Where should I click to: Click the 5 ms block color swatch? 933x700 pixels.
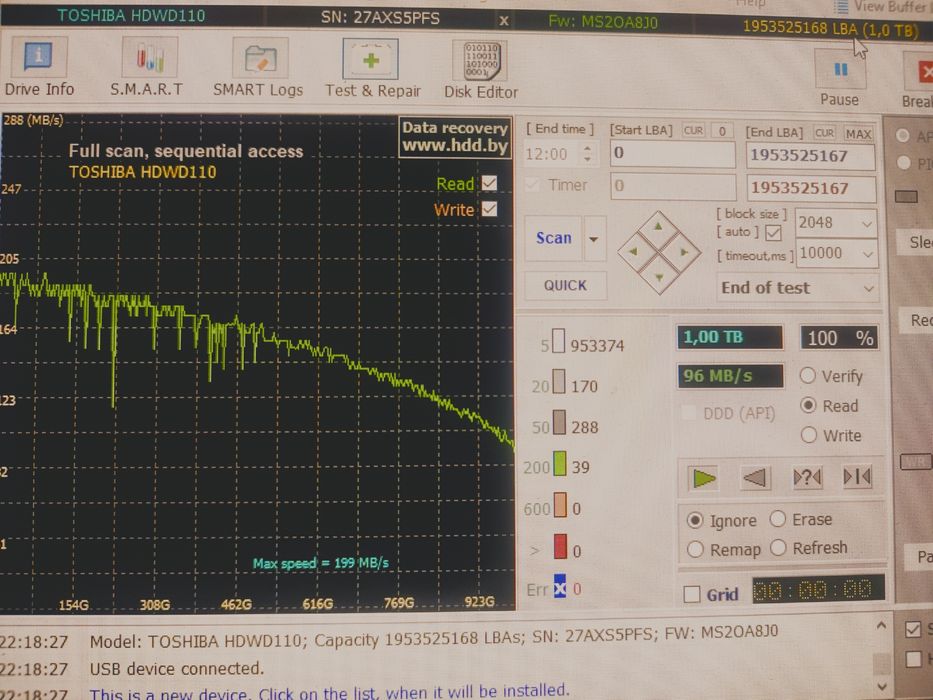pos(559,340)
